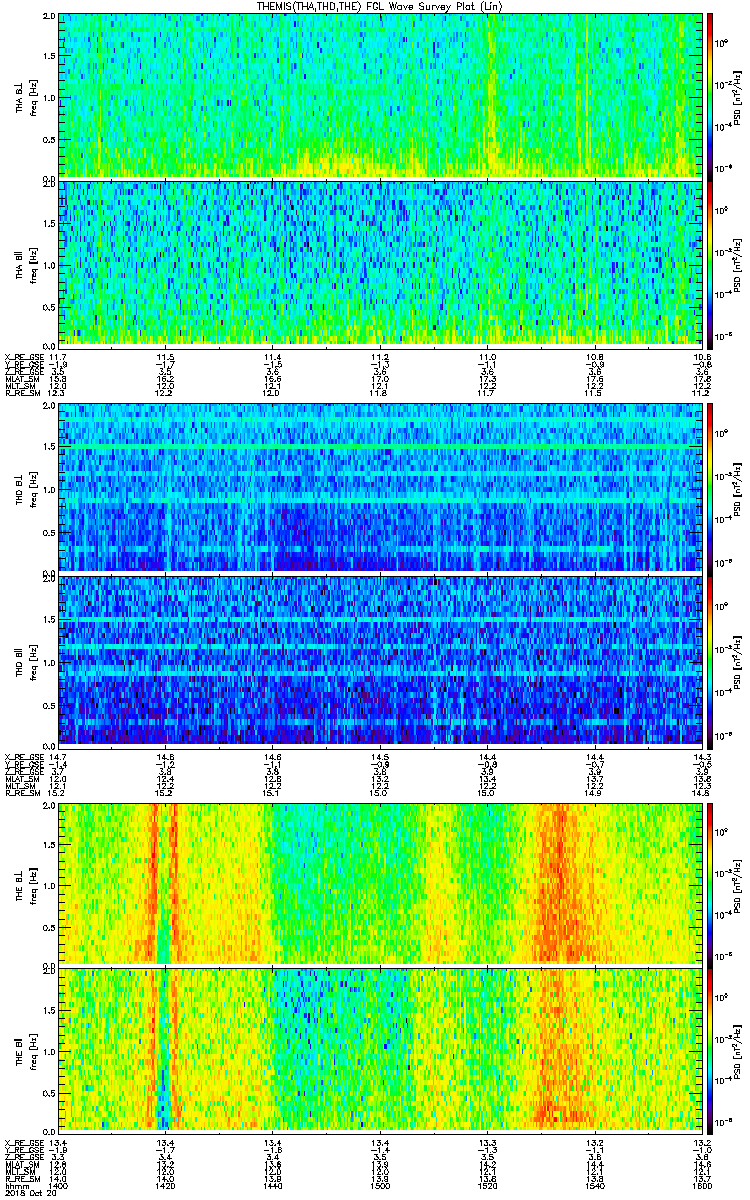
Task: Select the THD B-perpendicular spectrogram panel
Action: click(378, 488)
